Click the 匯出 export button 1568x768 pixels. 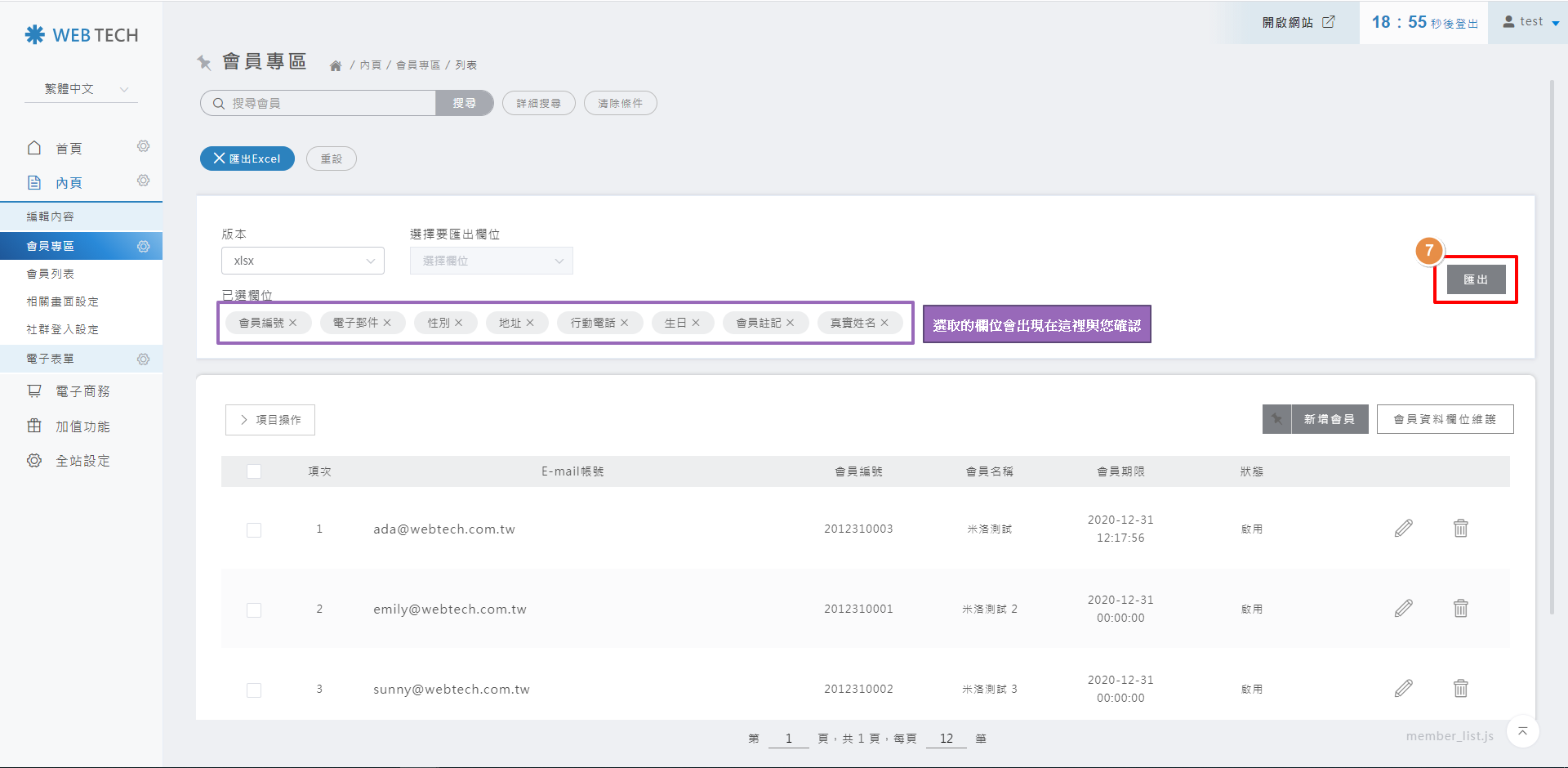pyautogui.click(x=1475, y=279)
